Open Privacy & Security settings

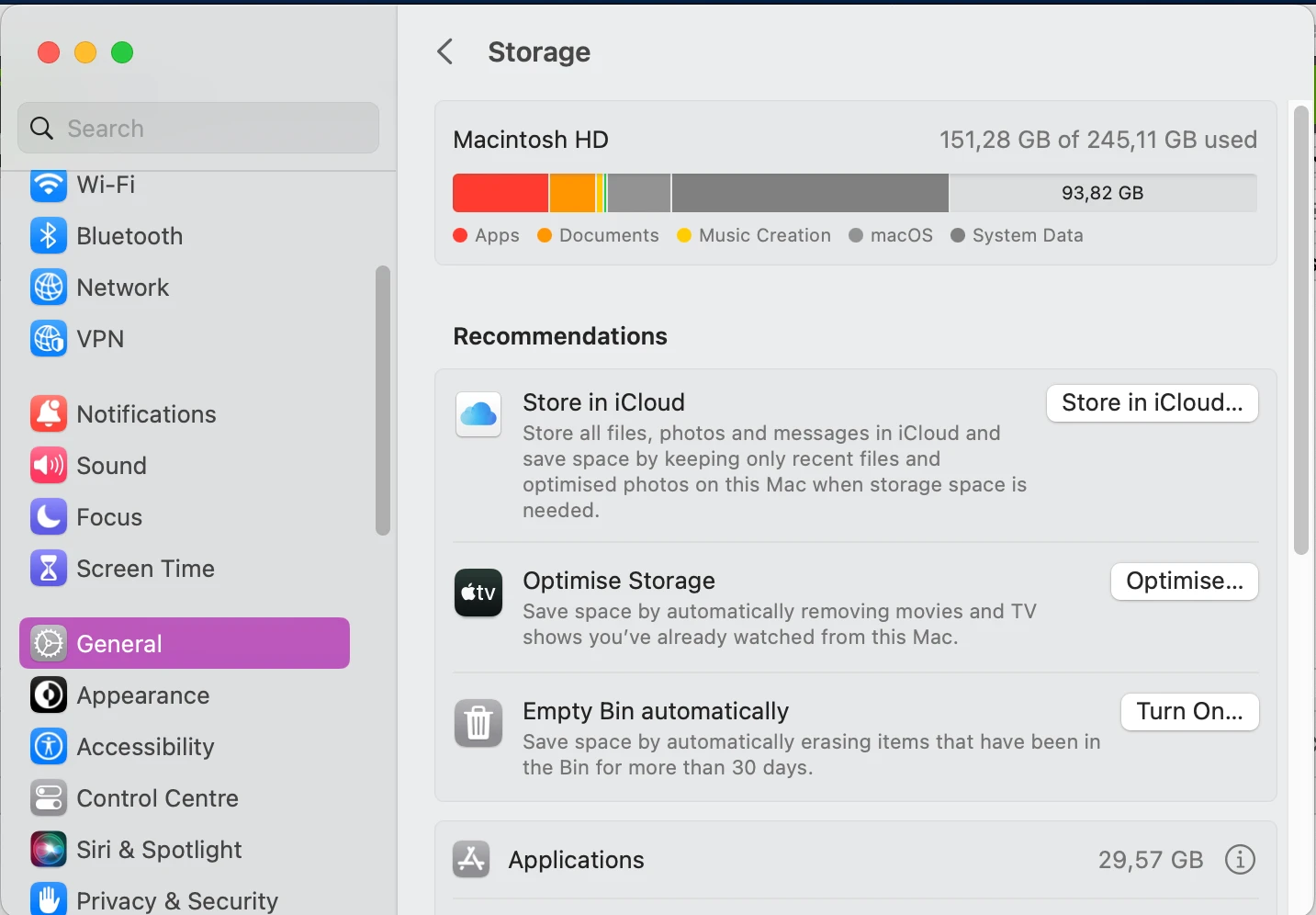click(x=176, y=899)
